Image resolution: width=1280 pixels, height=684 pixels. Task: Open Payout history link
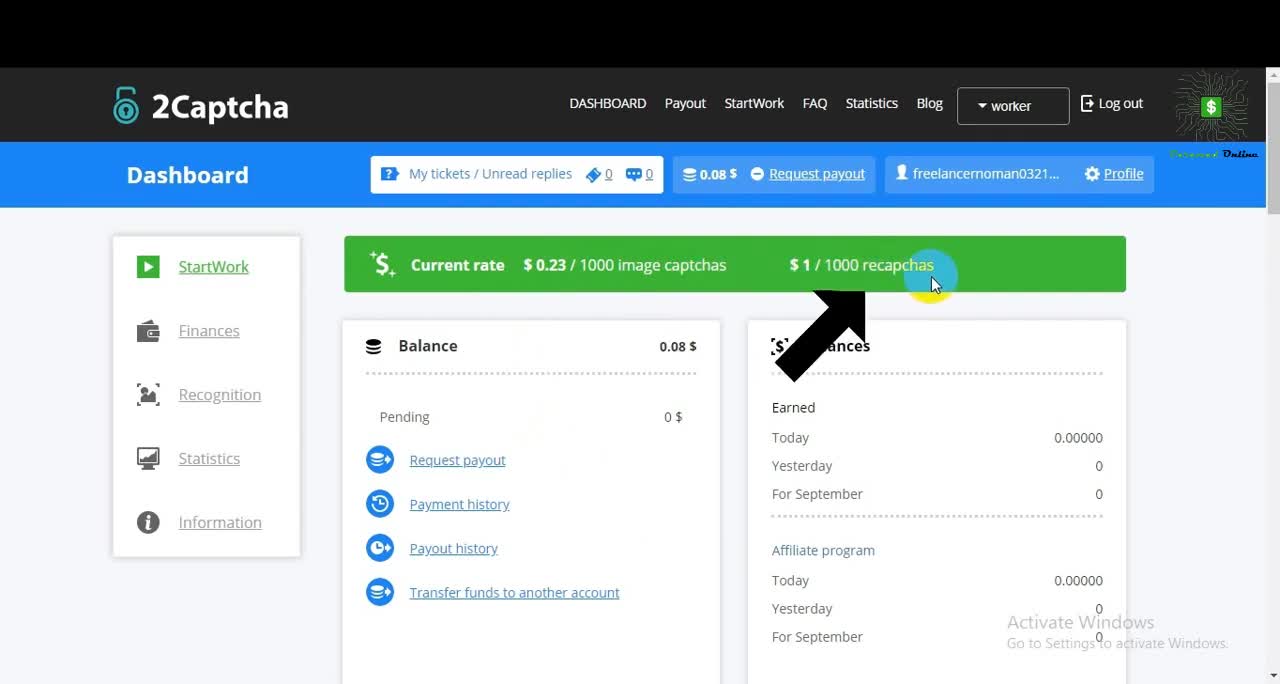(453, 548)
